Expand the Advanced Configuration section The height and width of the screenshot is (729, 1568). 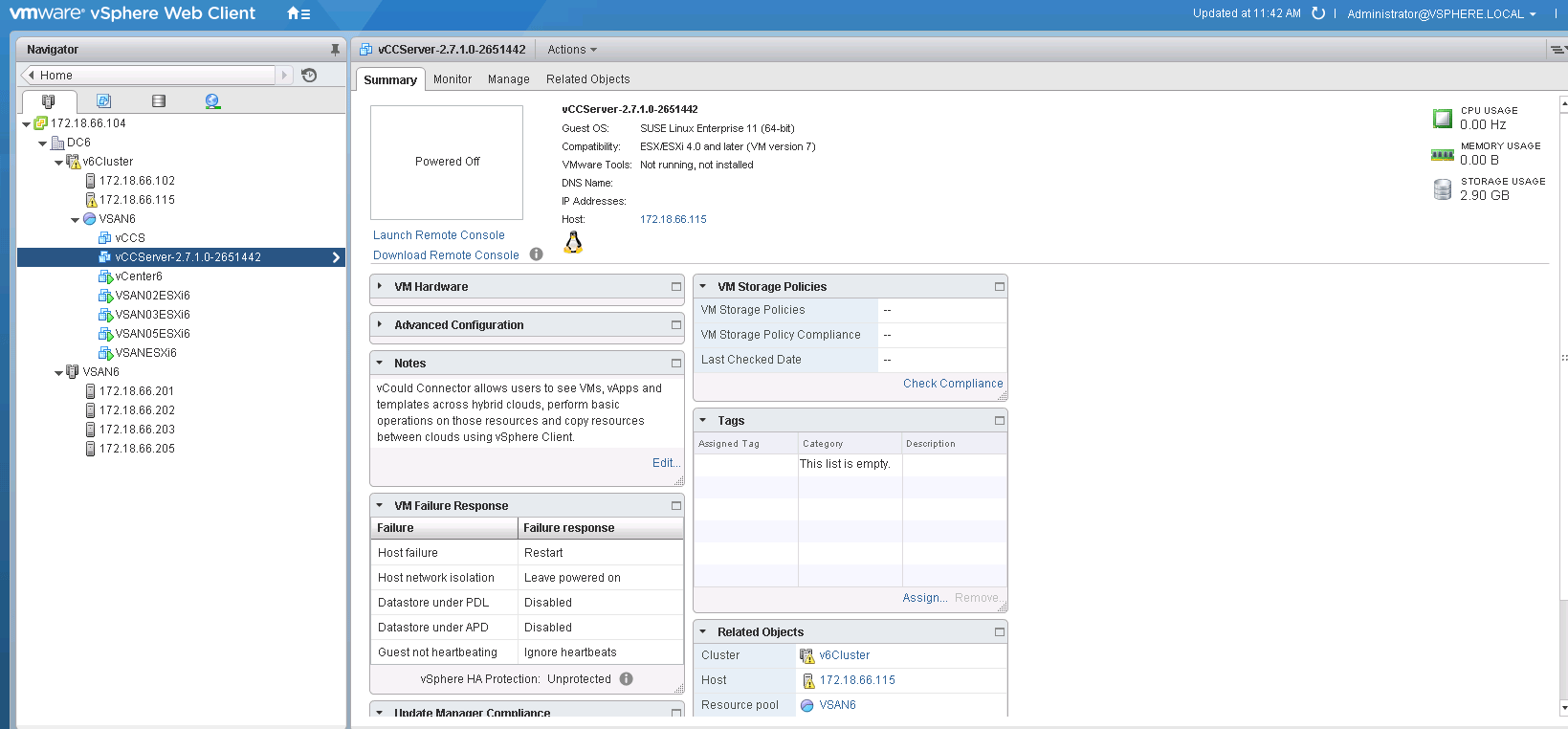tap(380, 324)
